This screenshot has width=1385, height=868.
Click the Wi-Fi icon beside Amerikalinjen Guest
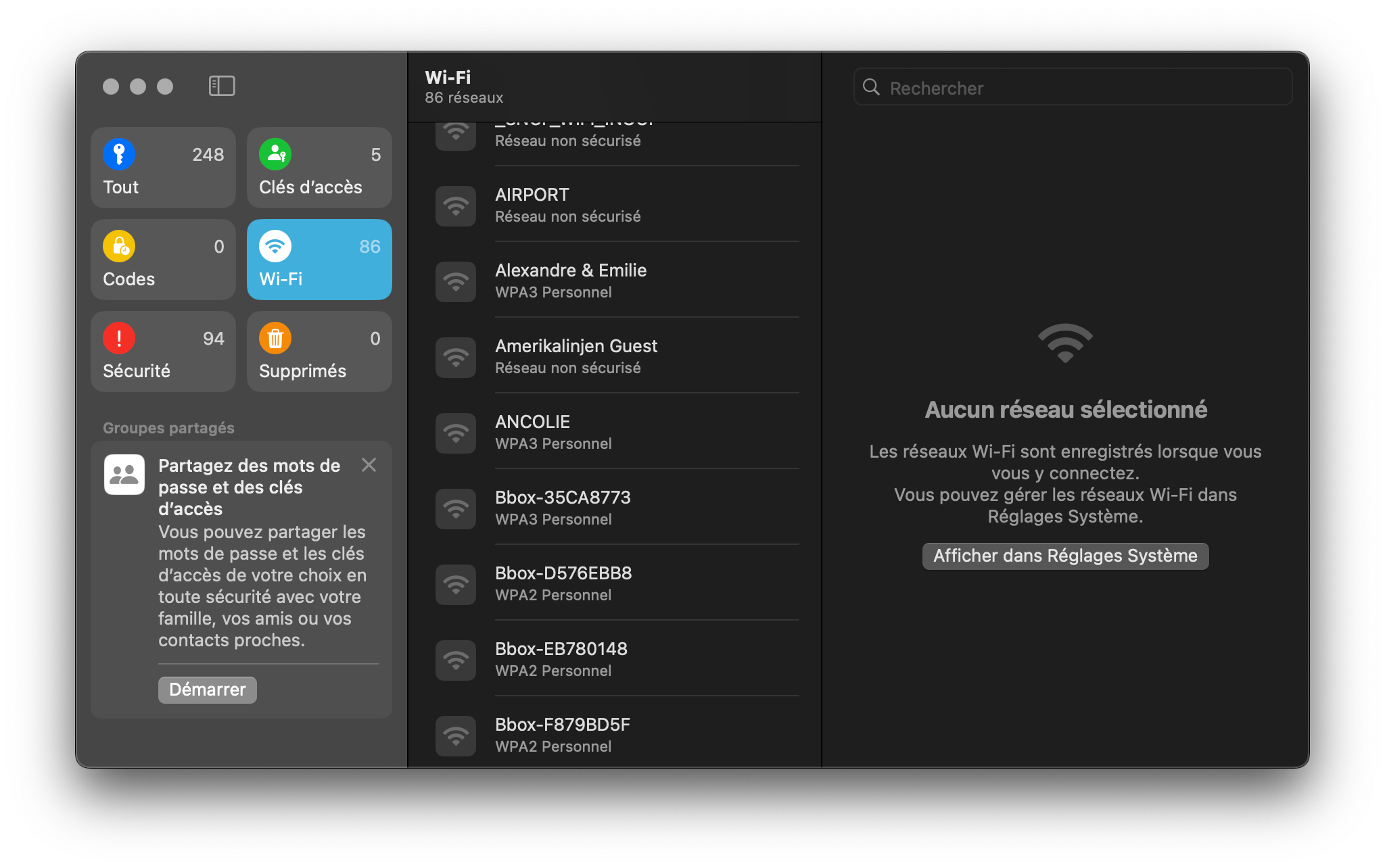pos(456,357)
